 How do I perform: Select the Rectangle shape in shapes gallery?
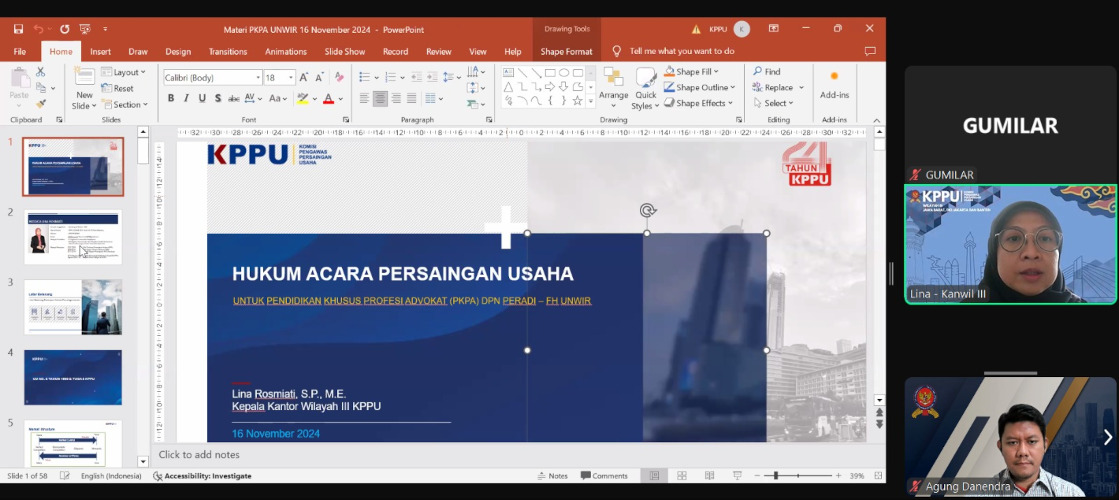550,73
